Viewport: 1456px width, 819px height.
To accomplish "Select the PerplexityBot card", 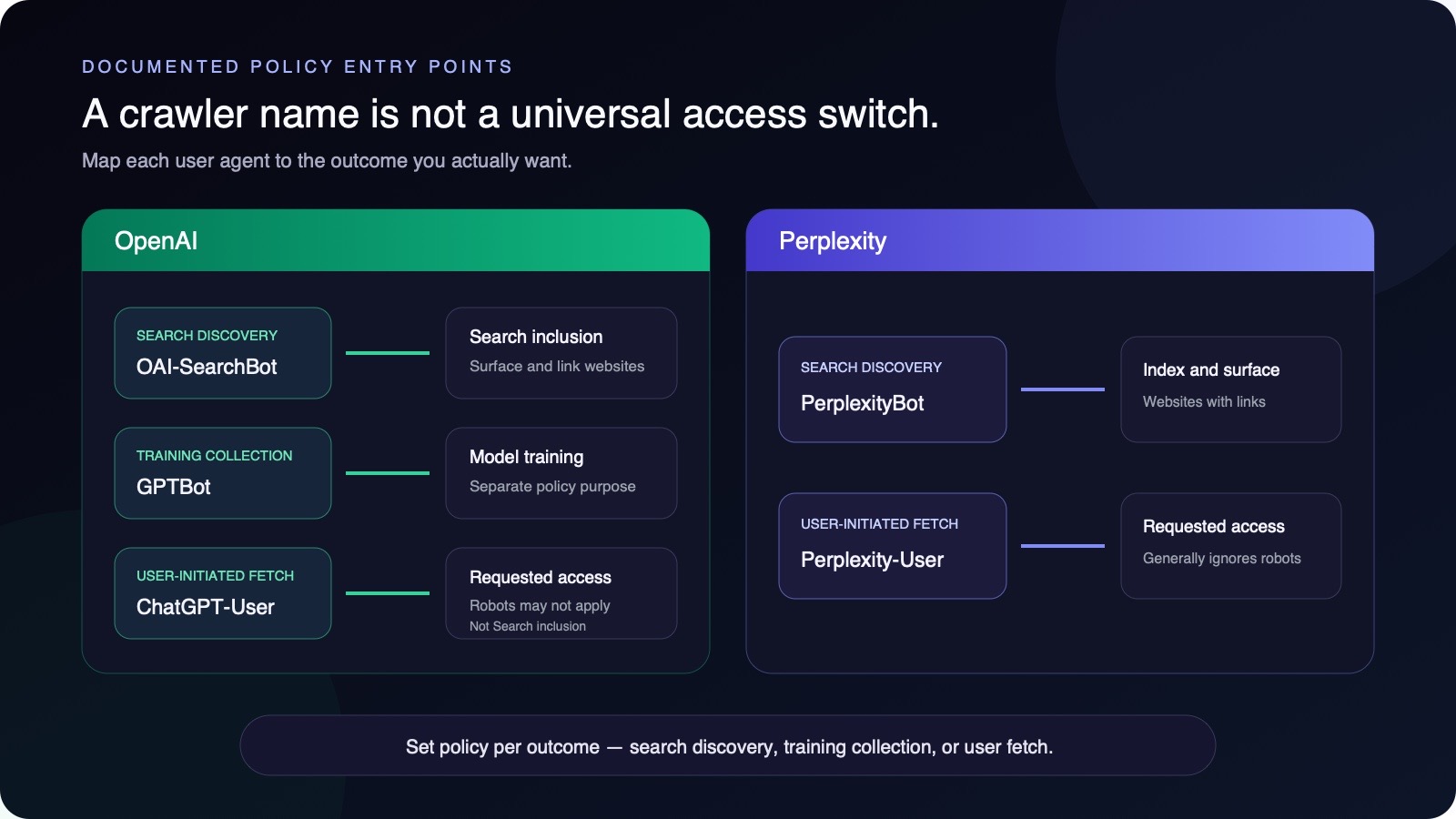I will (x=893, y=389).
